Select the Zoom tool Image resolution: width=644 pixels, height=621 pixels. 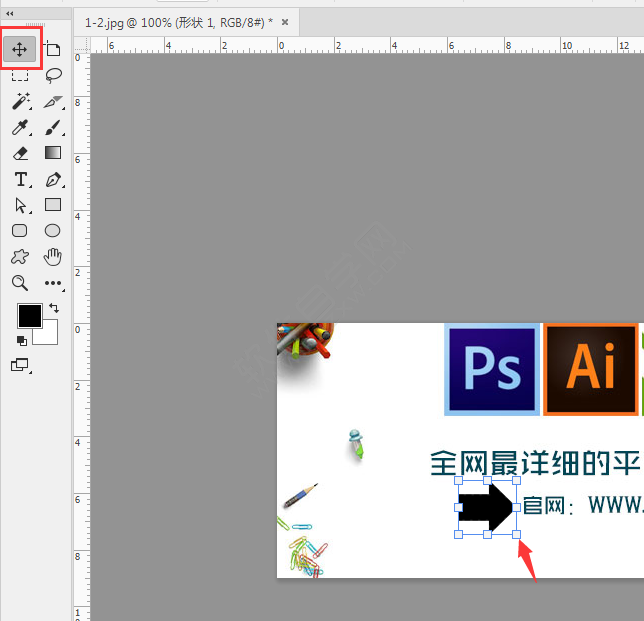coord(20,283)
